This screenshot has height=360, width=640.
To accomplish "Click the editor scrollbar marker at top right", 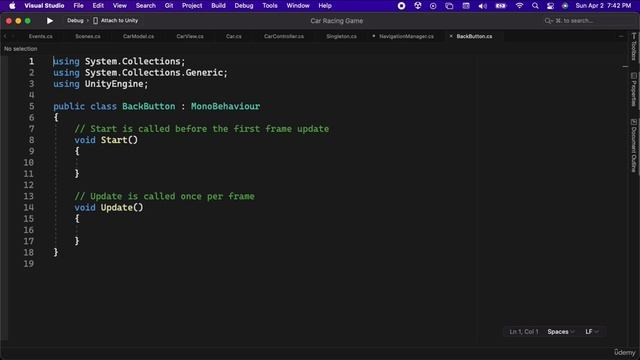I will point(625,67).
